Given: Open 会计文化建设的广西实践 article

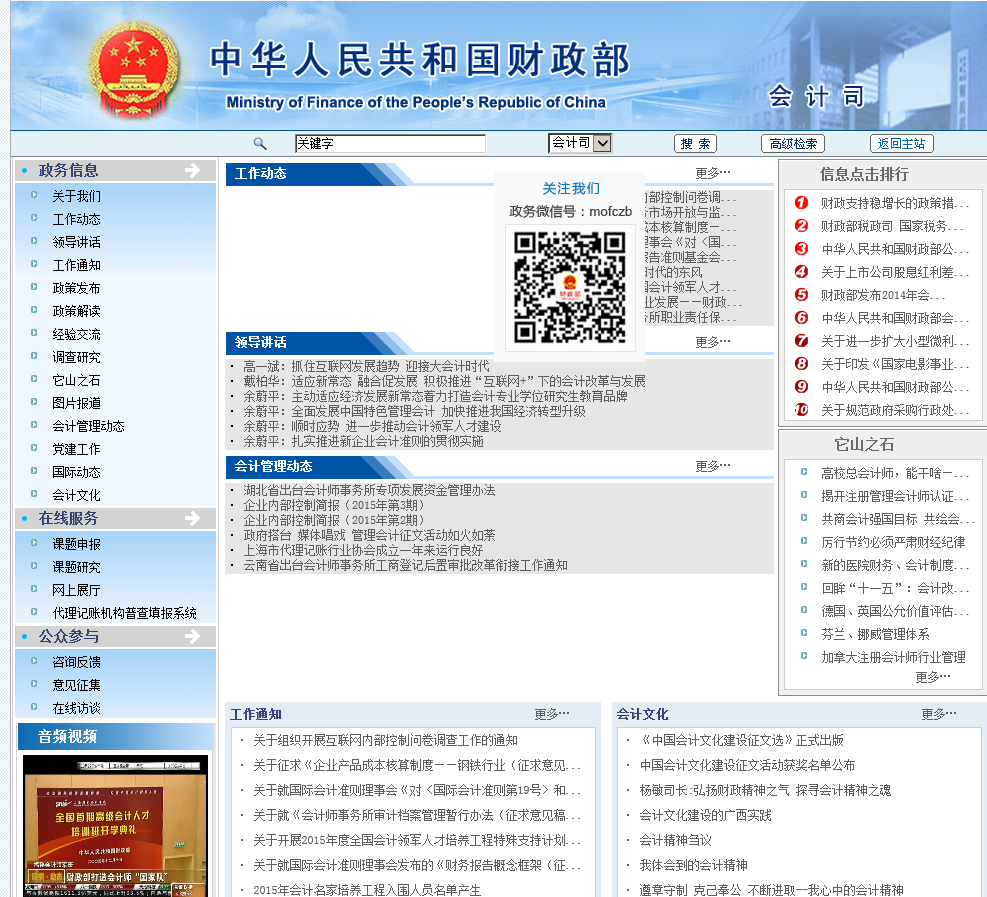Looking at the screenshot, I should tap(705, 815).
